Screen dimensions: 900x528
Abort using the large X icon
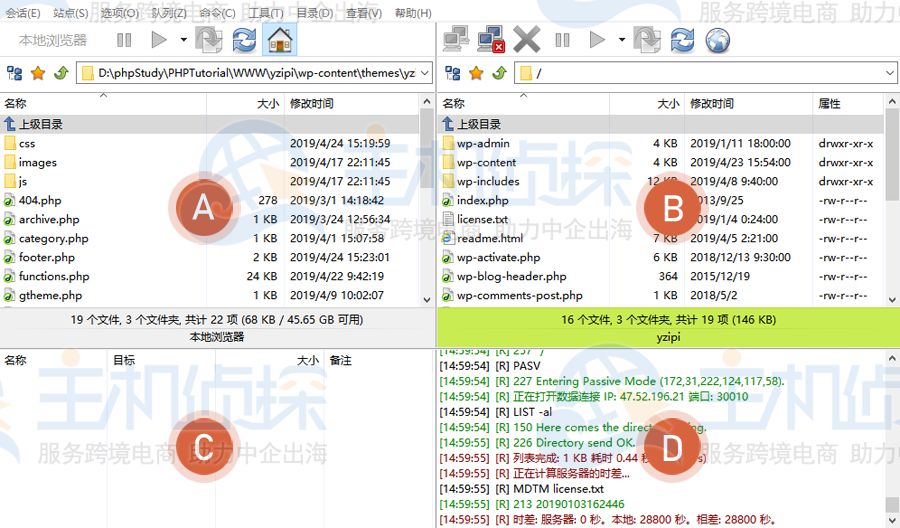point(526,40)
